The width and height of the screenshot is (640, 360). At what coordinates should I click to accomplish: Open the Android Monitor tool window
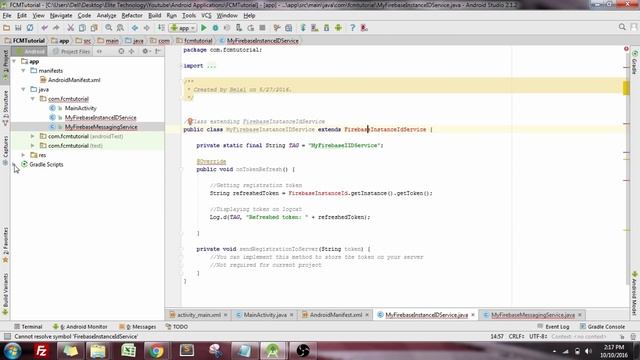click(x=80, y=327)
